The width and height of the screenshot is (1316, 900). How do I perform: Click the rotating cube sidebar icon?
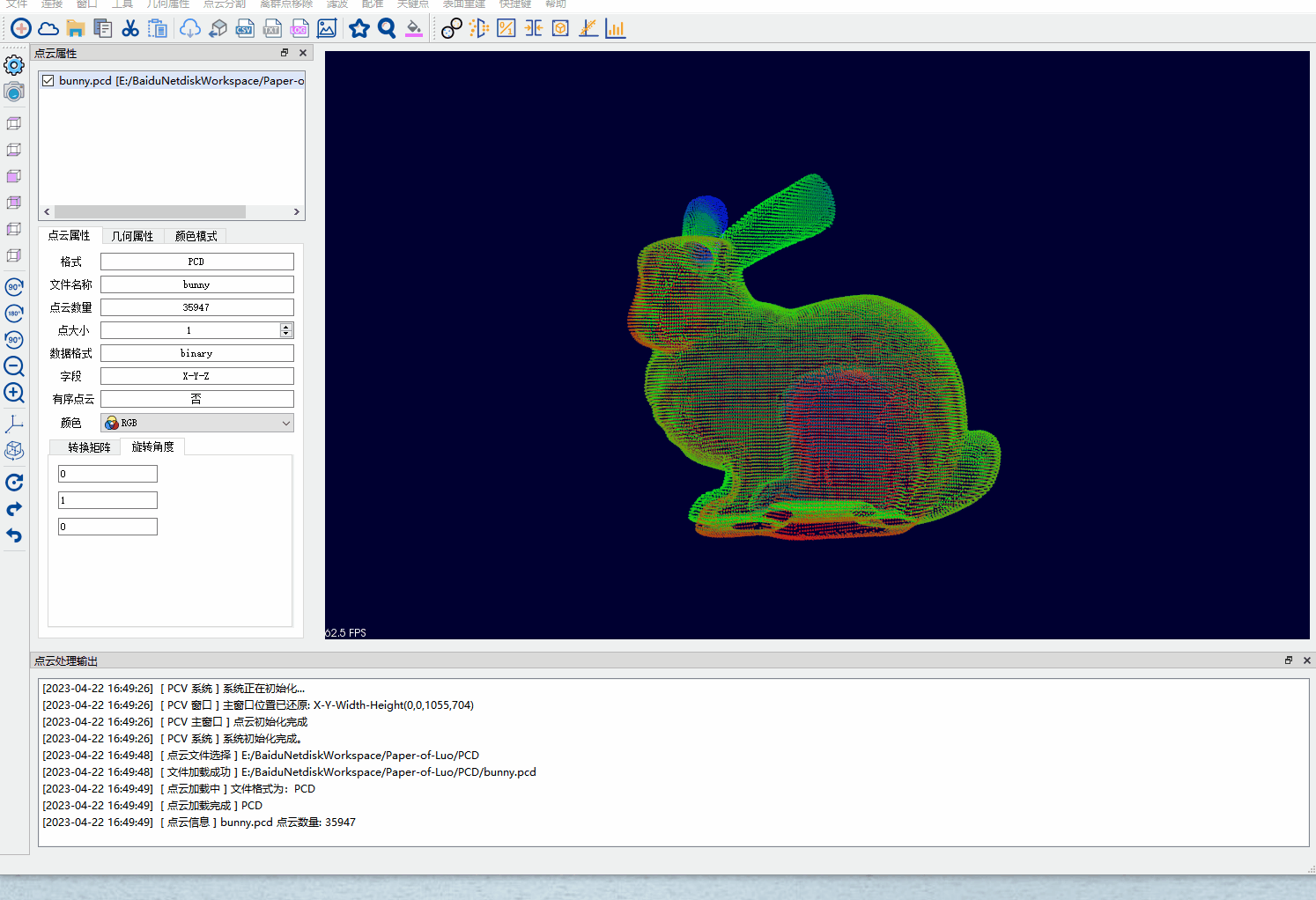[14, 451]
